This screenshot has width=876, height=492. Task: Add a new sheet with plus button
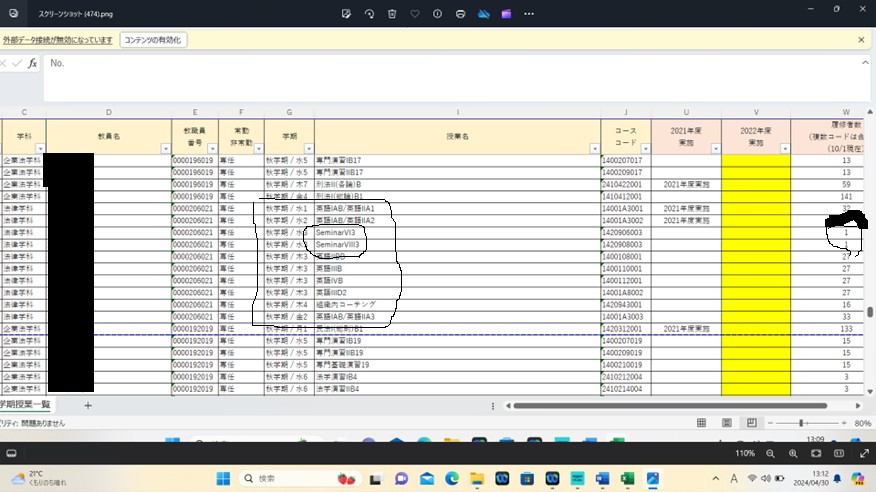point(88,405)
